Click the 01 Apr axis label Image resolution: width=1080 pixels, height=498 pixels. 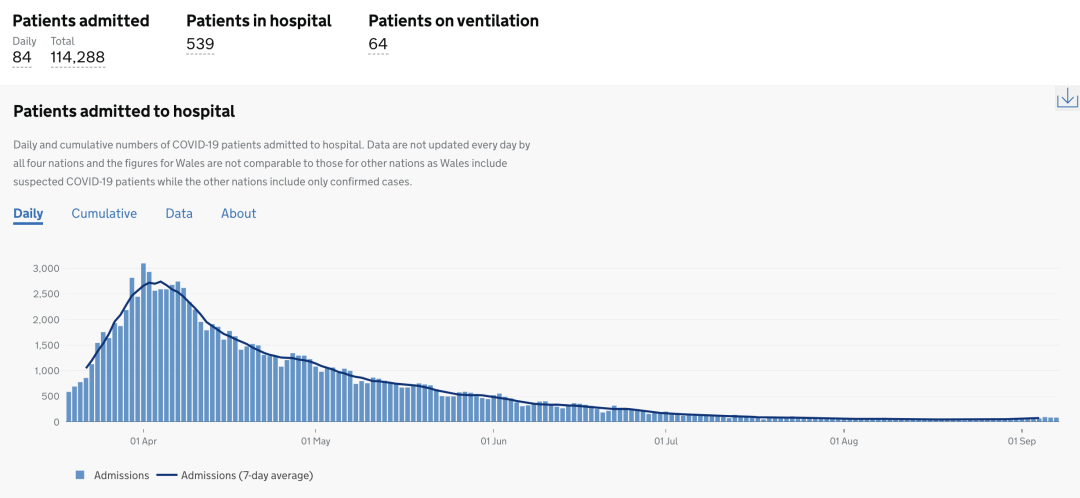[143, 440]
